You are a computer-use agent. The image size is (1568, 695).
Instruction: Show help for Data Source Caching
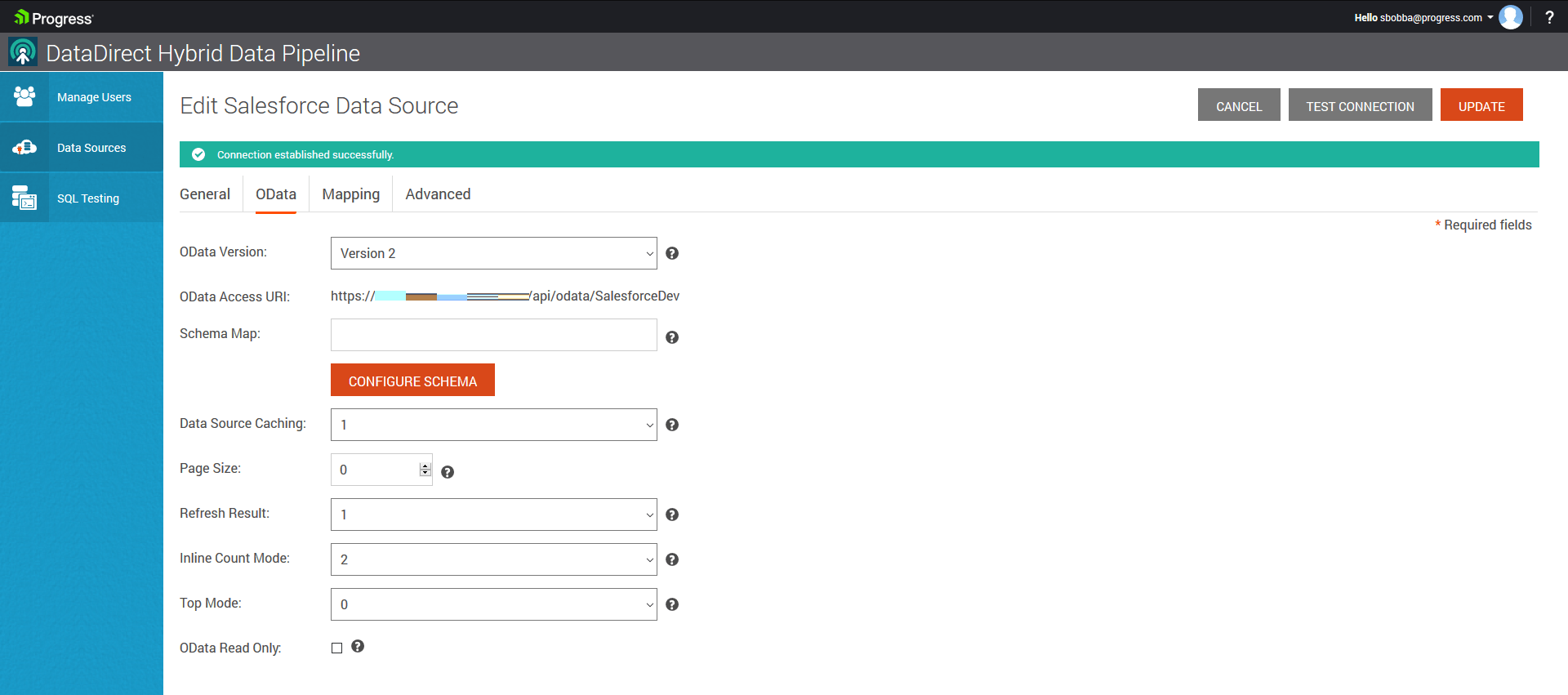pyautogui.click(x=672, y=425)
